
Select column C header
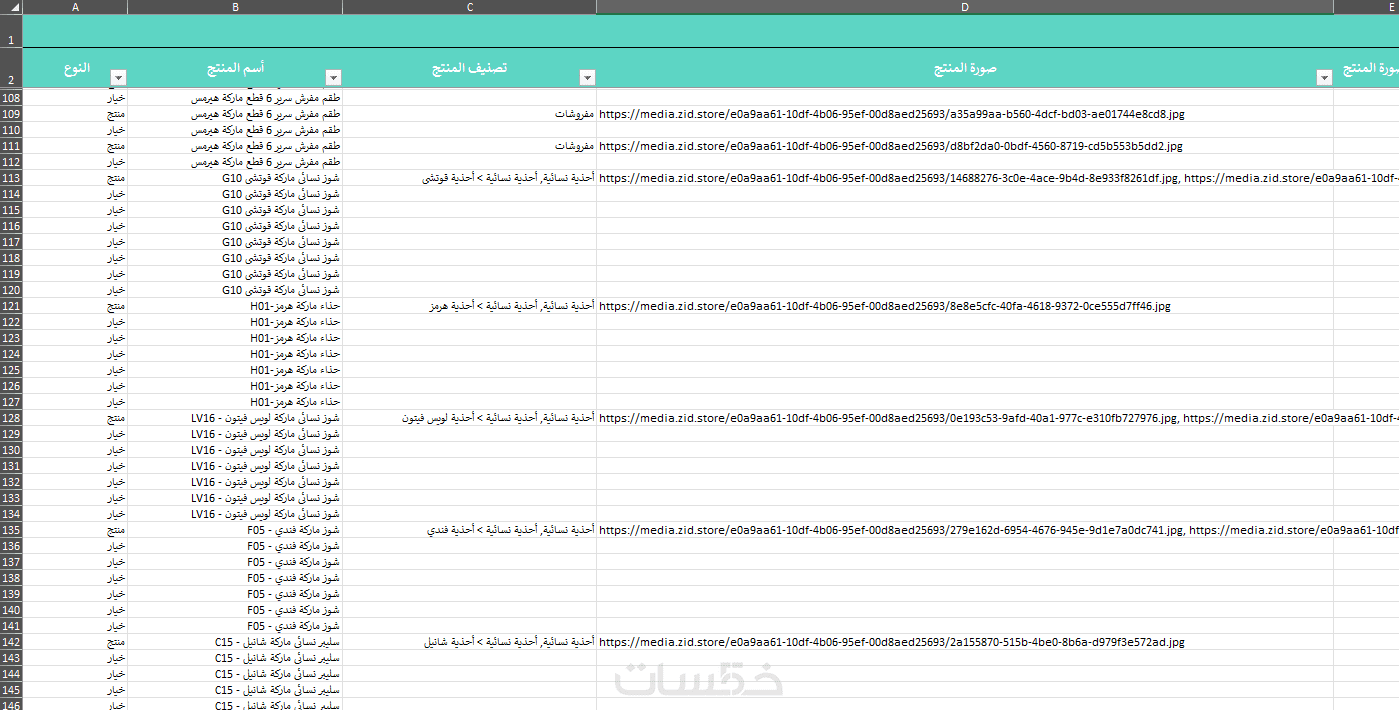tap(470, 7)
